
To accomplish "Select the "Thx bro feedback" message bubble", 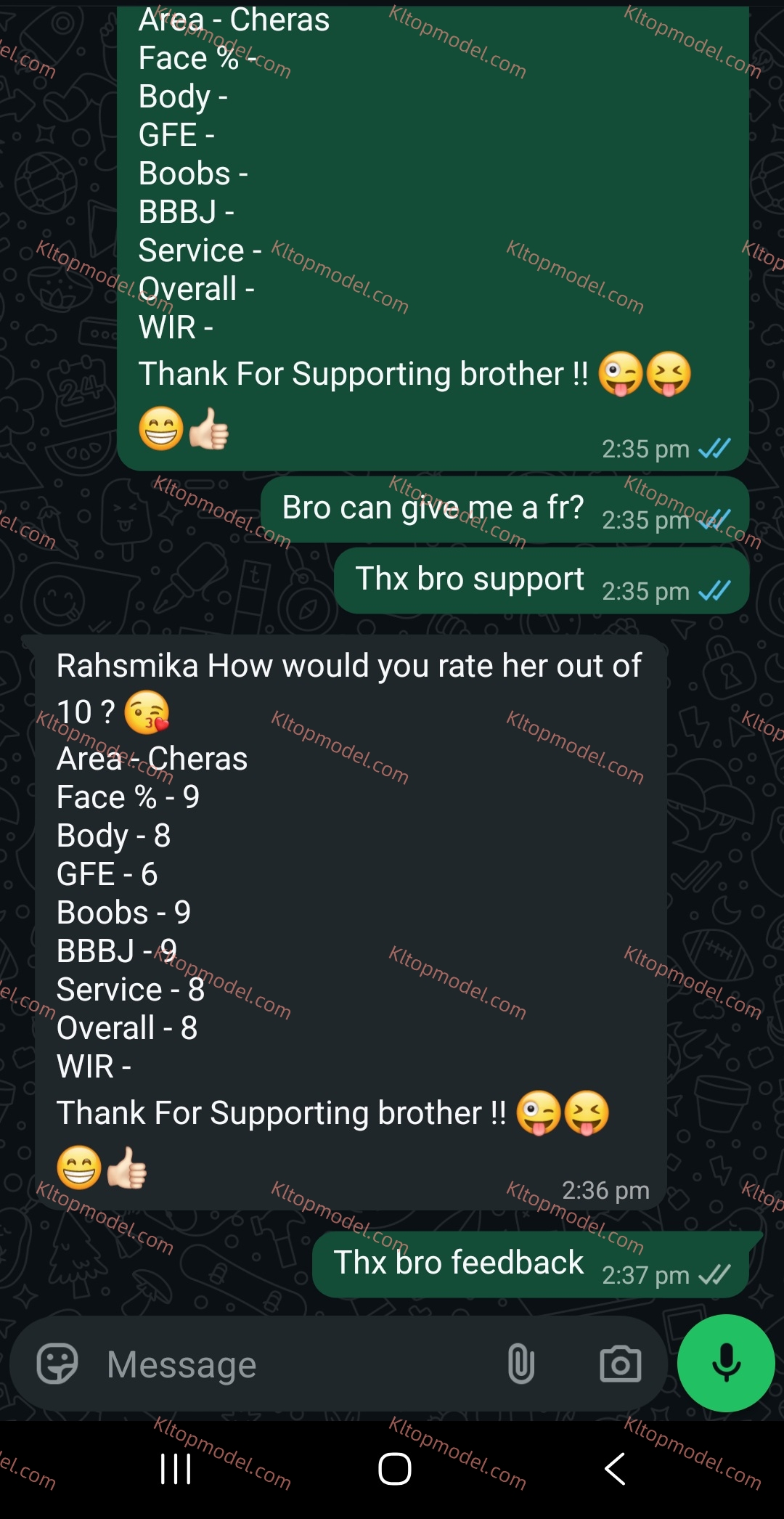I will pos(531,1264).
